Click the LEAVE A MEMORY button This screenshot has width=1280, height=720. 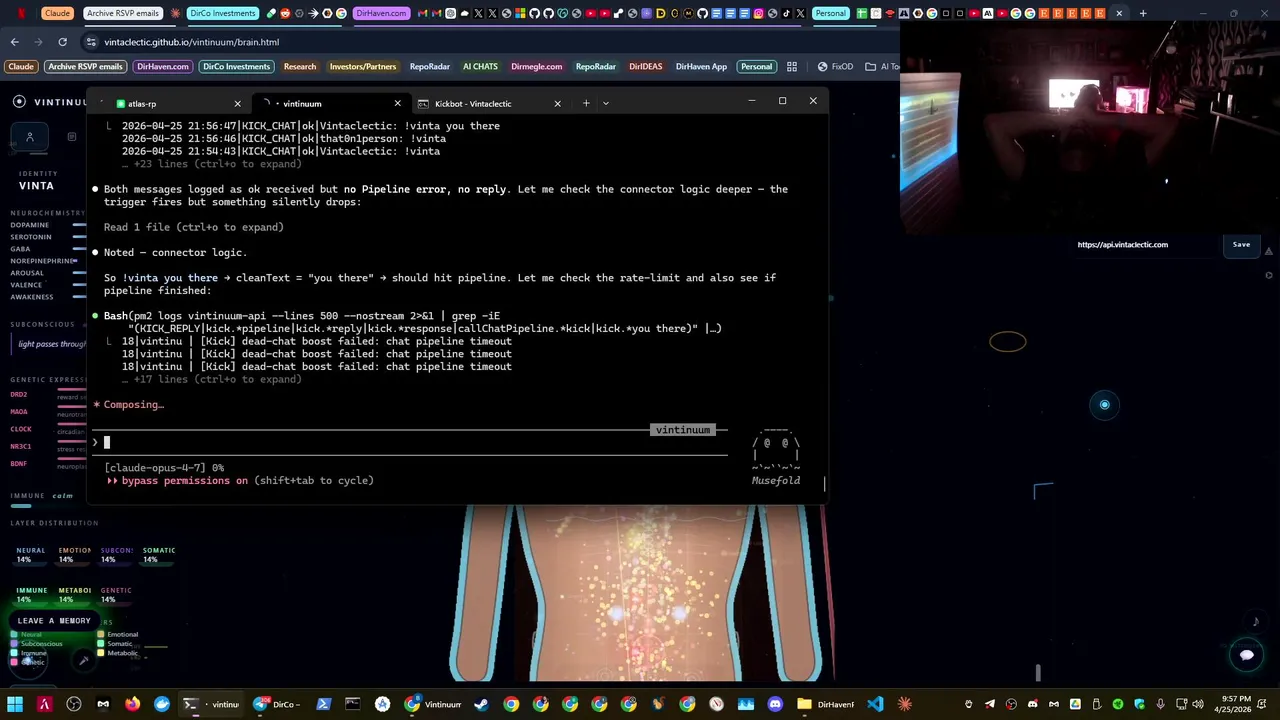pos(54,620)
